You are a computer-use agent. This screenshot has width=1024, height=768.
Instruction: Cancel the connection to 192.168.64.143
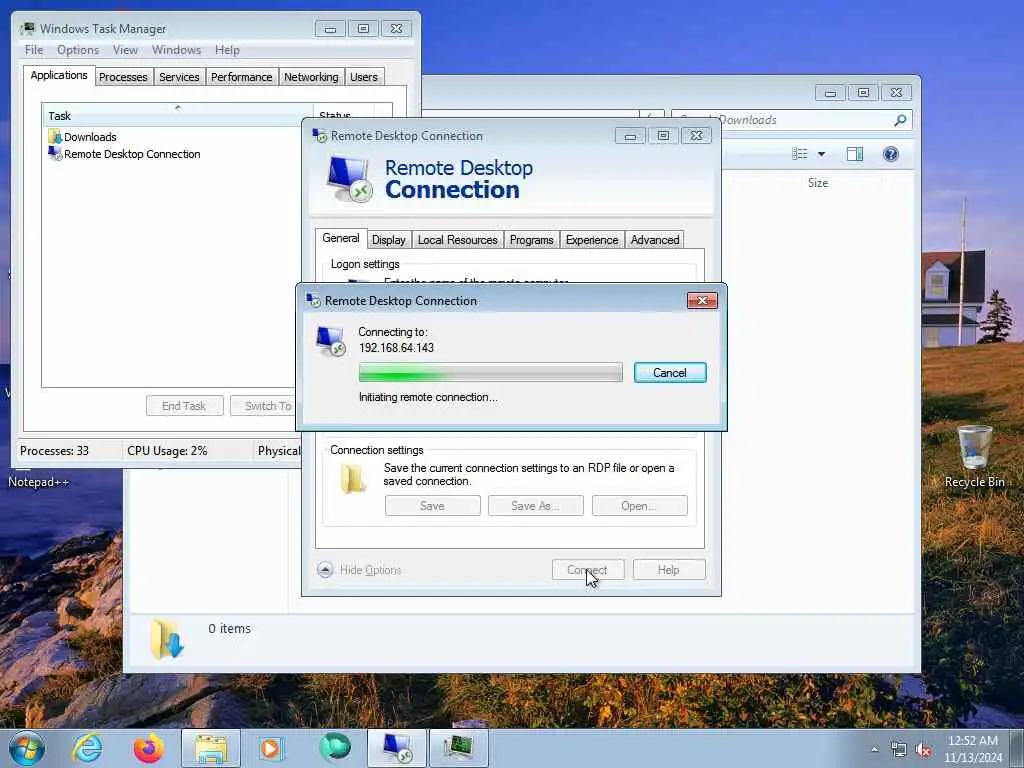[669, 372]
